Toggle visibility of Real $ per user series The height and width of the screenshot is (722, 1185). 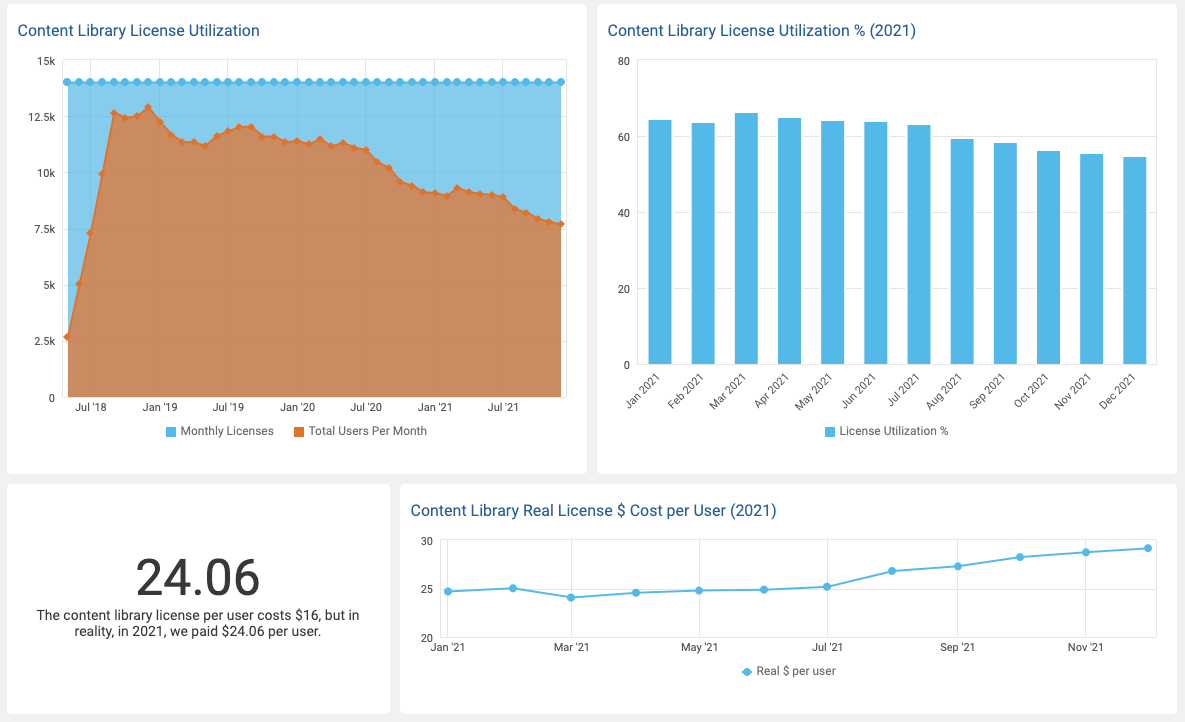point(749,670)
